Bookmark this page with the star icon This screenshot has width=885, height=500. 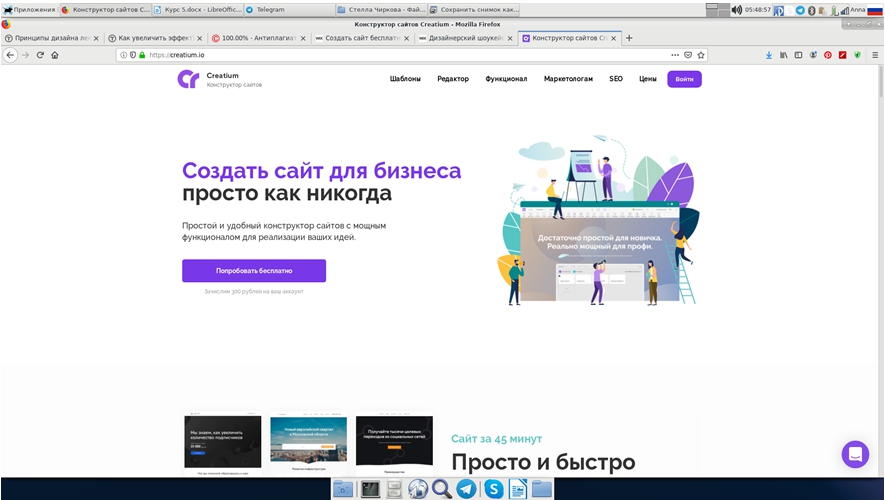[701, 55]
